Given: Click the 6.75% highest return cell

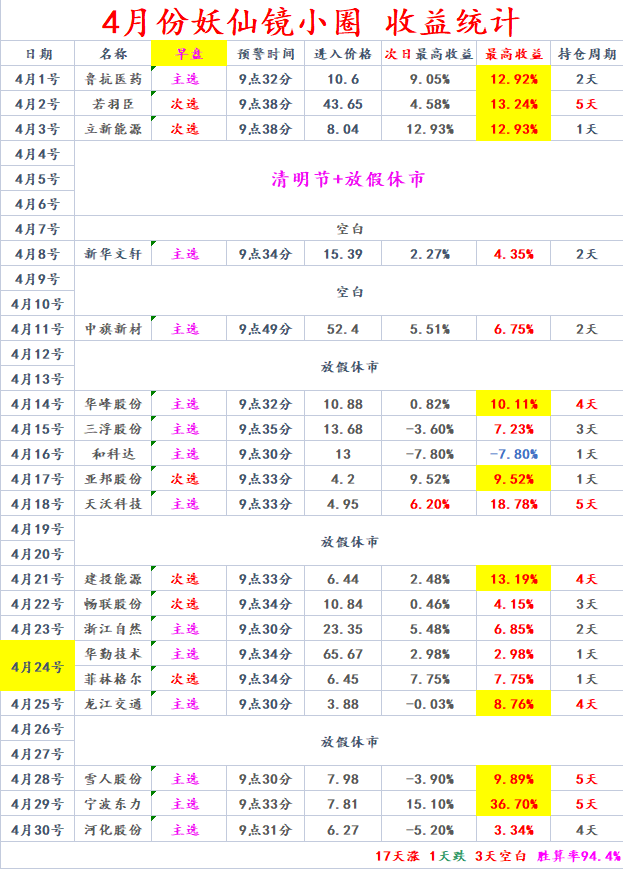Looking at the screenshot, I should click(514, 329).
